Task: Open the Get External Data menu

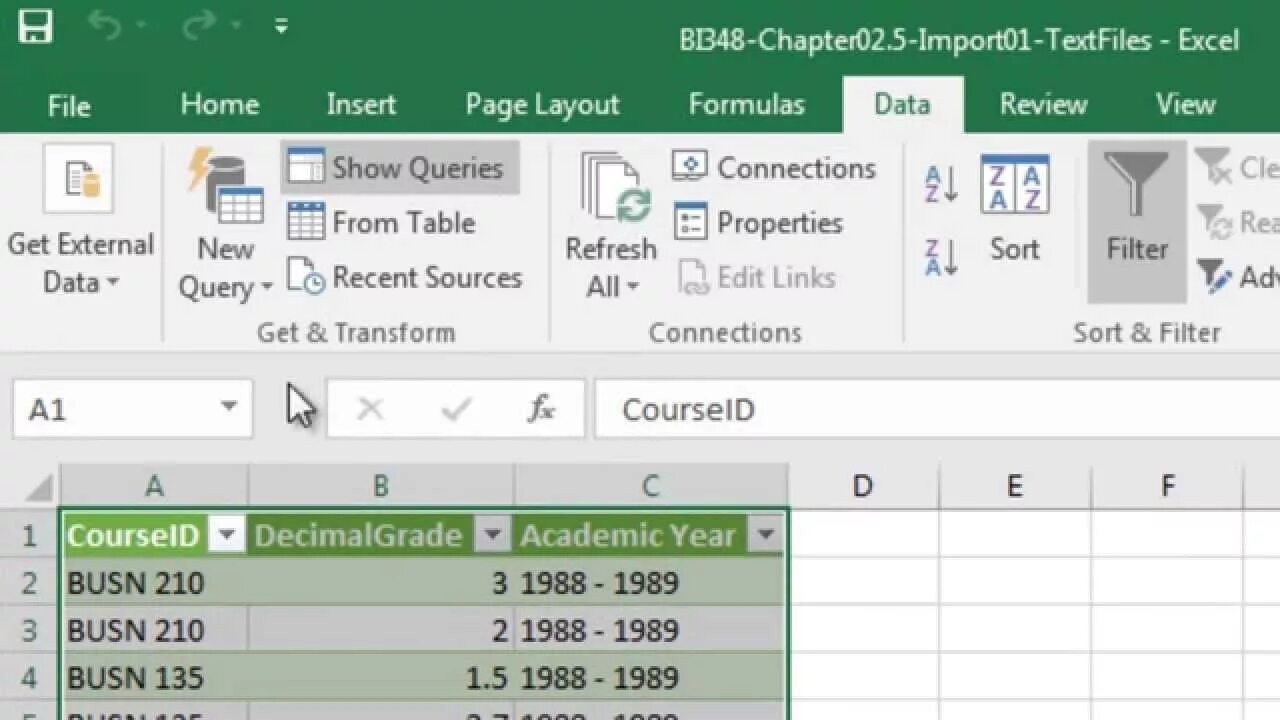Action: click(80, 222)
